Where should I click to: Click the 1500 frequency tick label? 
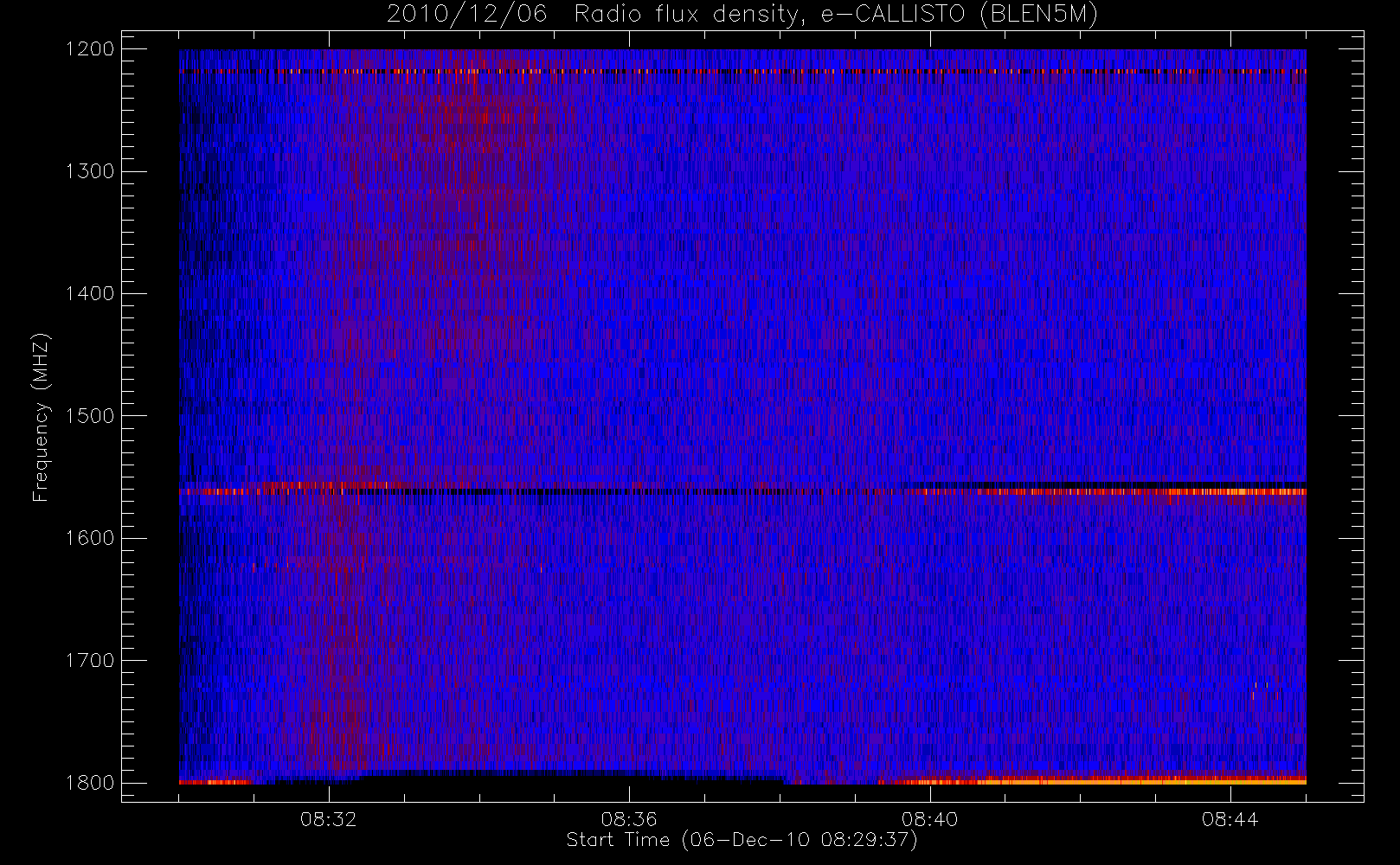tap(90, 416)
